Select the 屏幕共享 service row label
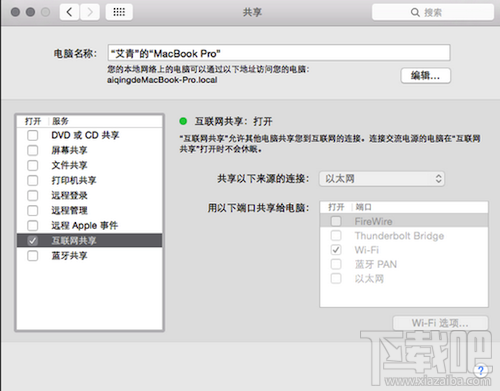500x391 pixels. pos(69,150)
